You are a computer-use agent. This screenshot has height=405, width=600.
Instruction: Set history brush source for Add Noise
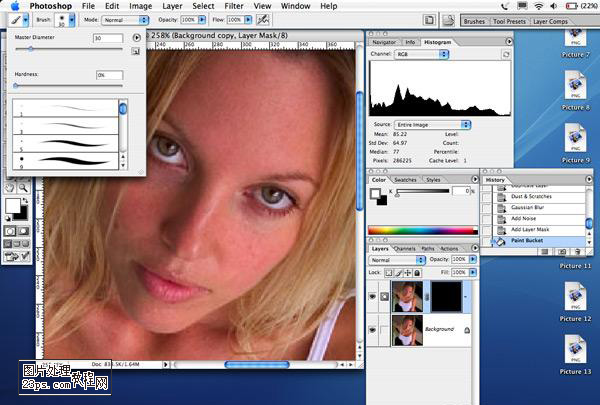(486, 219)
